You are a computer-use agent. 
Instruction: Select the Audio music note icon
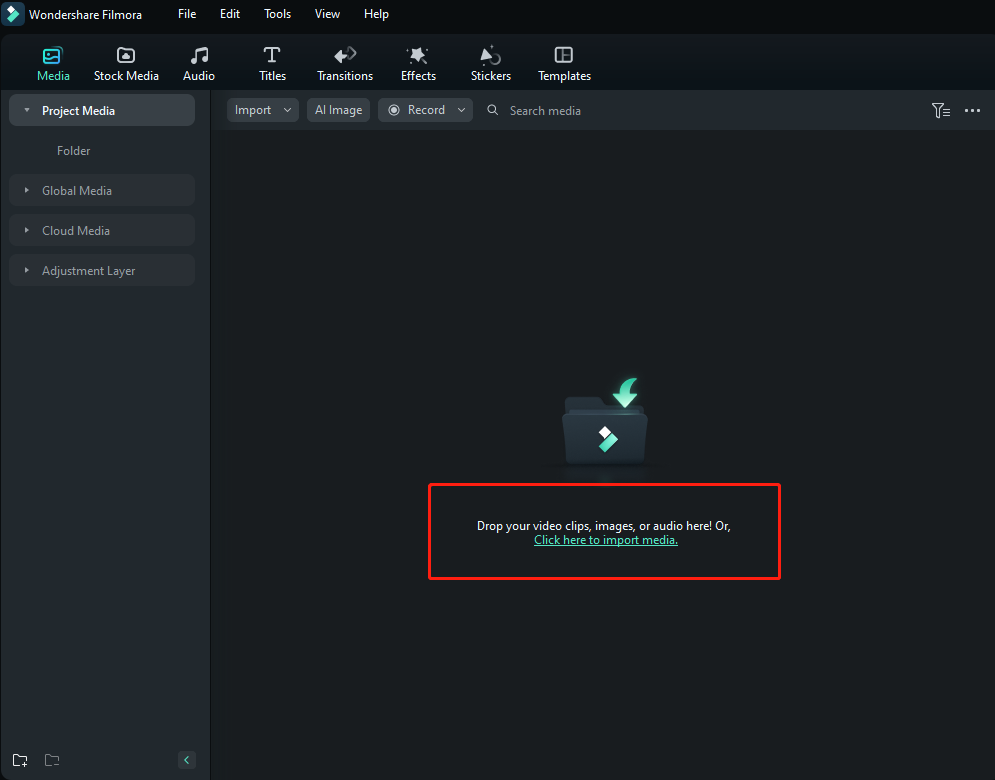click(x=199, y=56)
